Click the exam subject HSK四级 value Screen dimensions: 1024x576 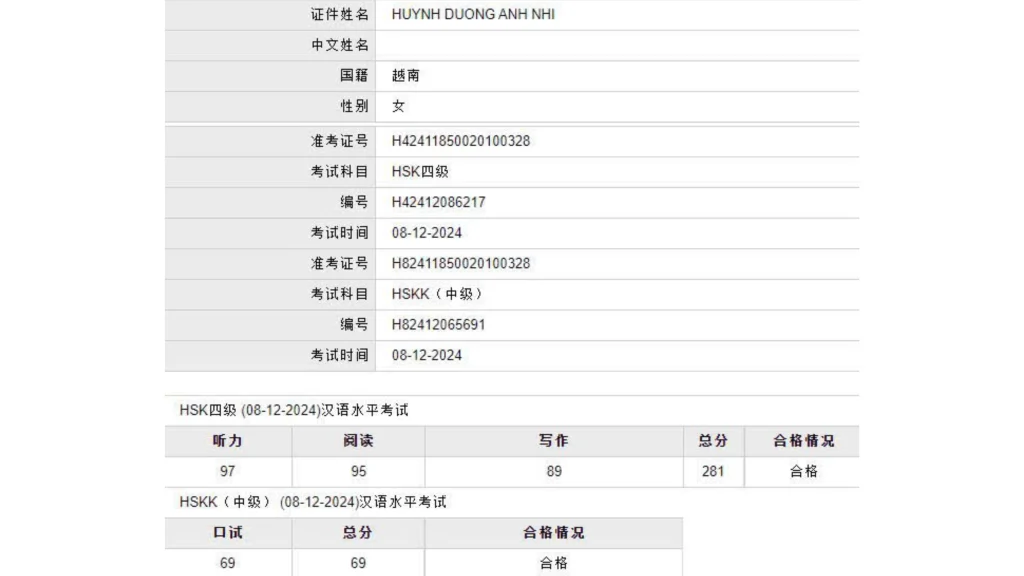click(420, 171)
